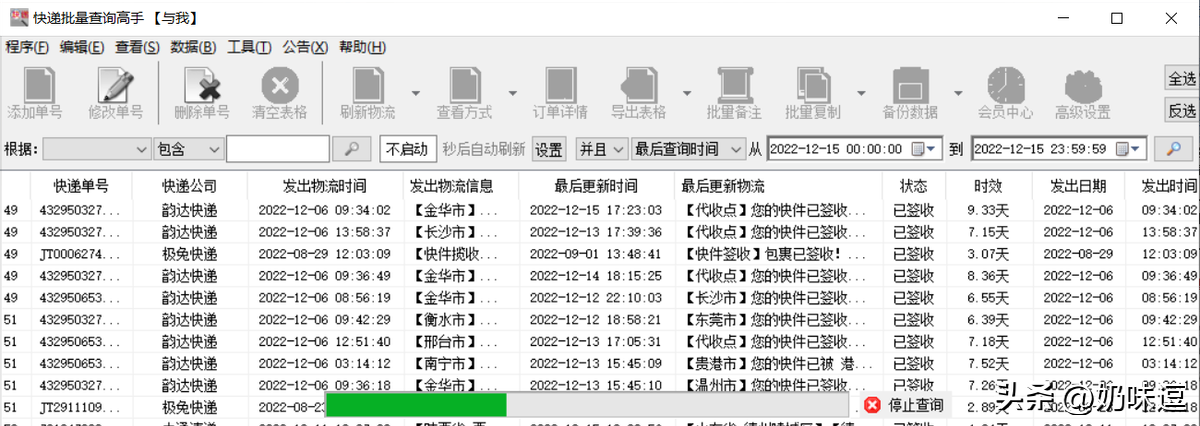The width and height of the screenshot is (1200, 426).
Task: Focus the filter keyword text box
Action: point(278,149)
